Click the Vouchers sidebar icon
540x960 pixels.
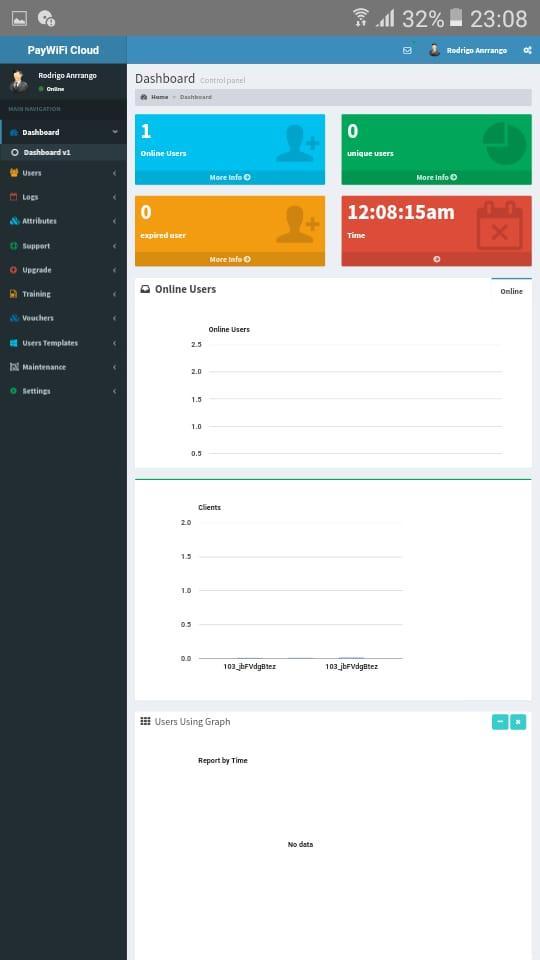[x=14, y=318]
